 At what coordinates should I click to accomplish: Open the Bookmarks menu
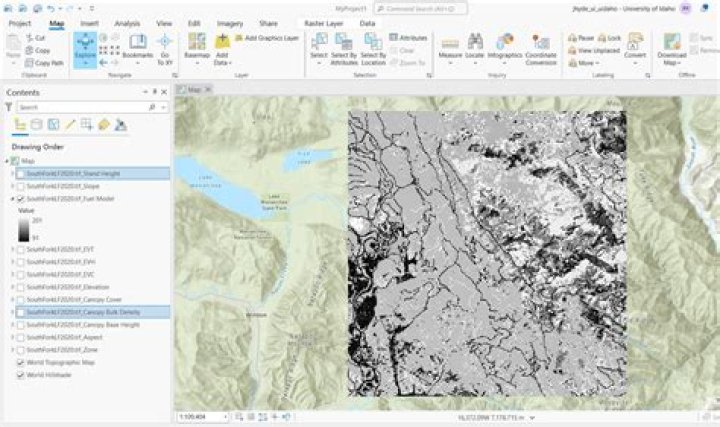138,48
